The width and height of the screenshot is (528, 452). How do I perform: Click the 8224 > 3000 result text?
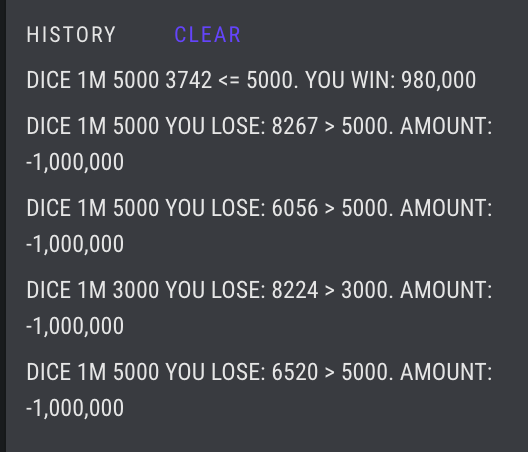pyautogui.click(x=333, y=290)
